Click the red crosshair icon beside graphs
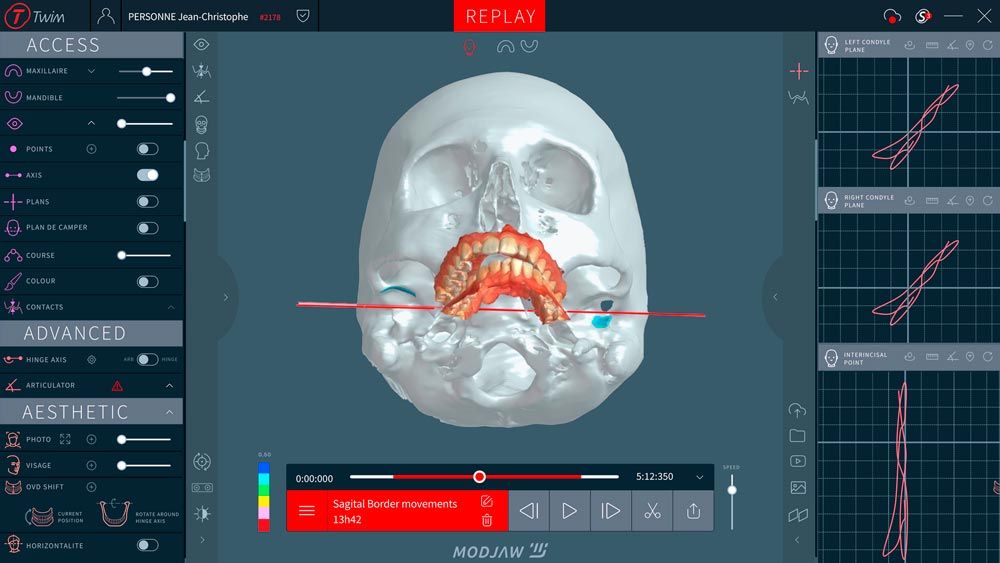Image resolution: width=1000 pixels, height=563 pixels. 798,71
